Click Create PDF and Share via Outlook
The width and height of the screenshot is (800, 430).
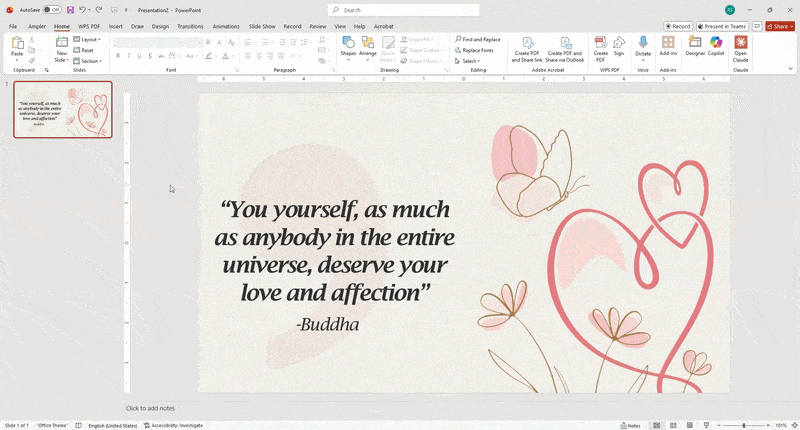[x=565, y=49]
